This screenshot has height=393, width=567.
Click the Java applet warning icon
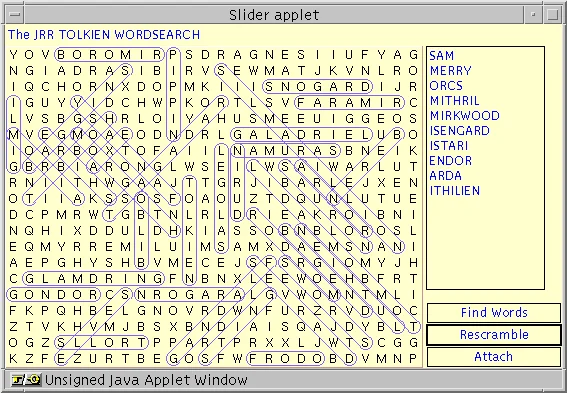(x=26, y=380)
